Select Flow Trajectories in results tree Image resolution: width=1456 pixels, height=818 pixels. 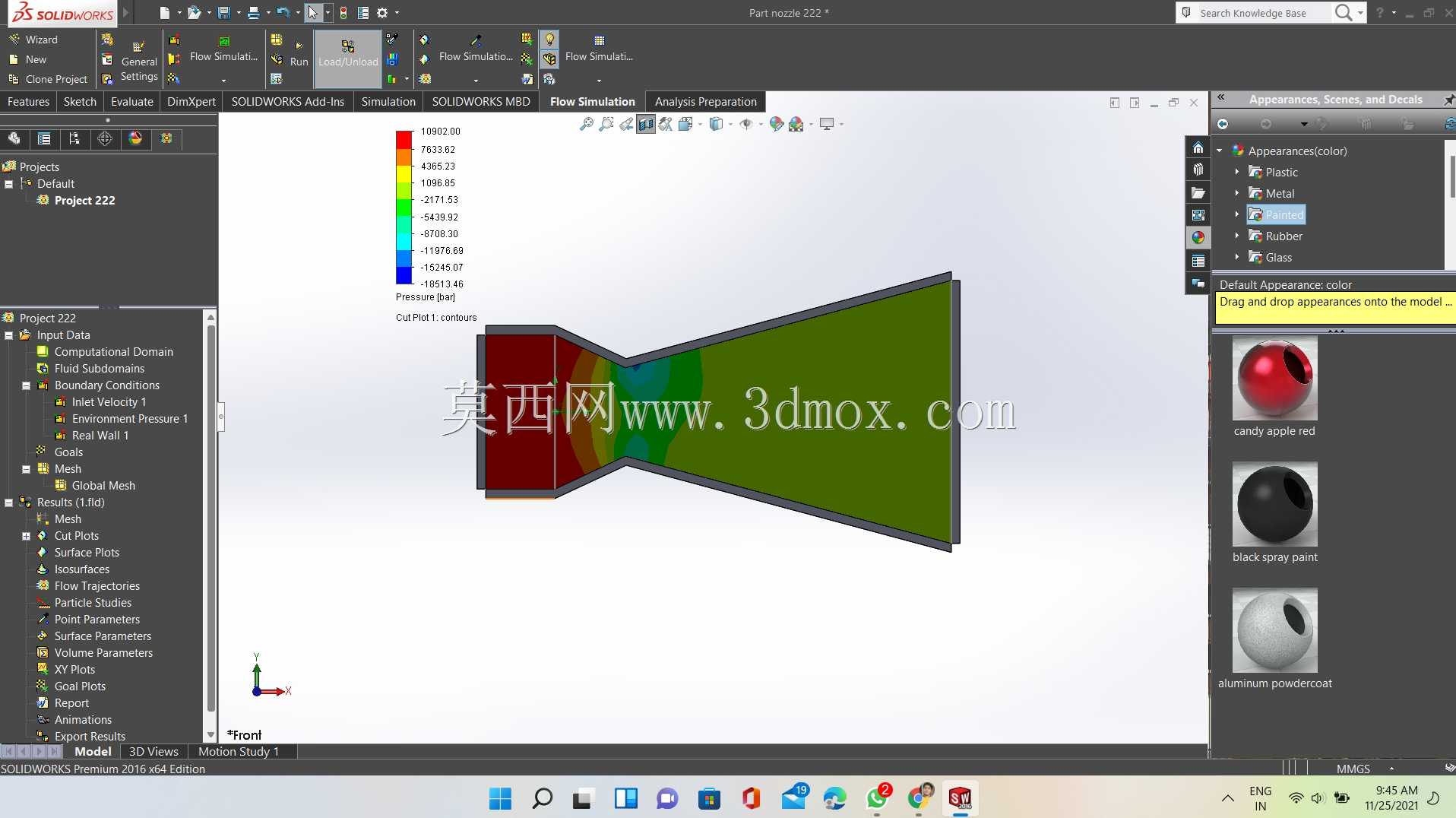pos(97,586)
